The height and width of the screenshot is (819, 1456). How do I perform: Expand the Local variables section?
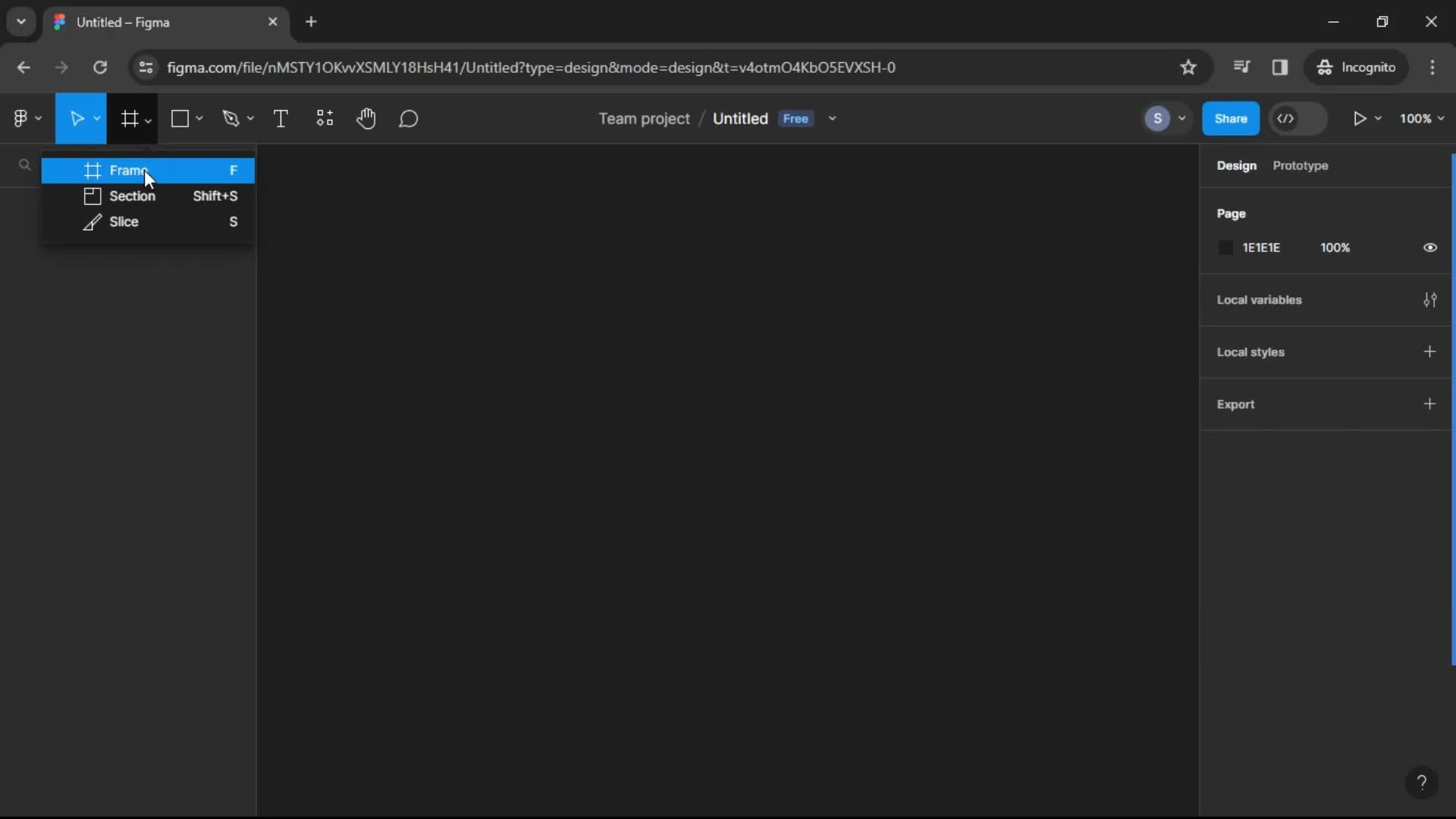coord(1431,299)
